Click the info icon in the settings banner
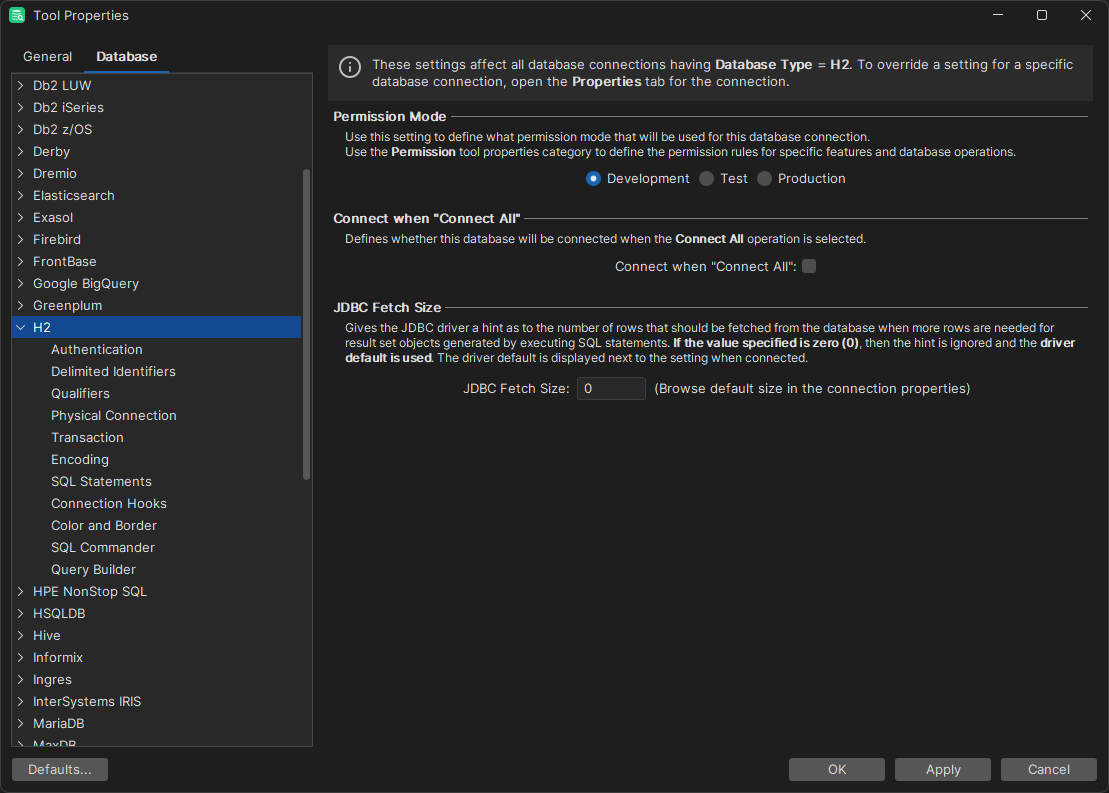1109x793 pixels. tap(349, 67)
